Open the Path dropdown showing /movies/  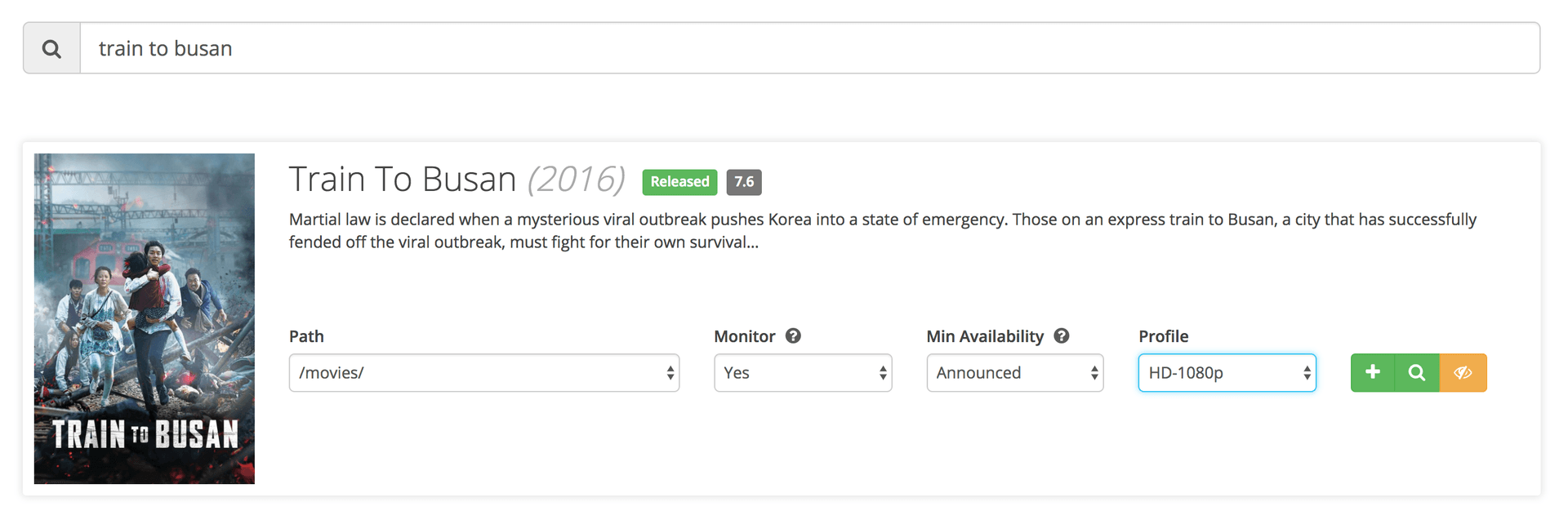click(483, 373)
